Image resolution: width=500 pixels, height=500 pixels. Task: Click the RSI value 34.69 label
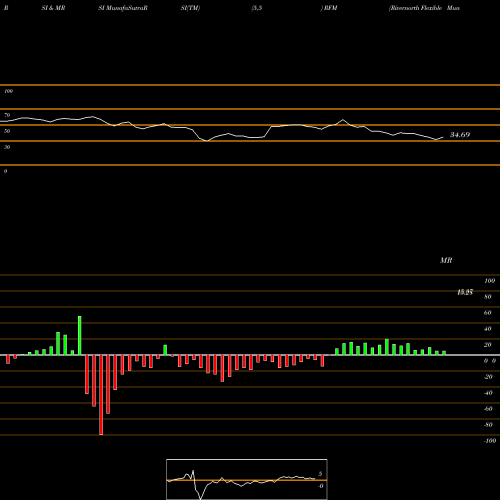pyautogui.click(x=460, y=135)
